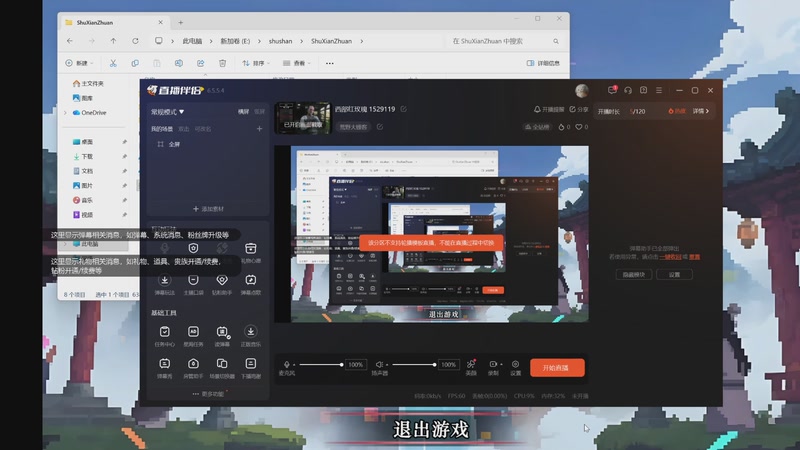Click the shield star icon in interactive tools

click(x=193, y=248)
